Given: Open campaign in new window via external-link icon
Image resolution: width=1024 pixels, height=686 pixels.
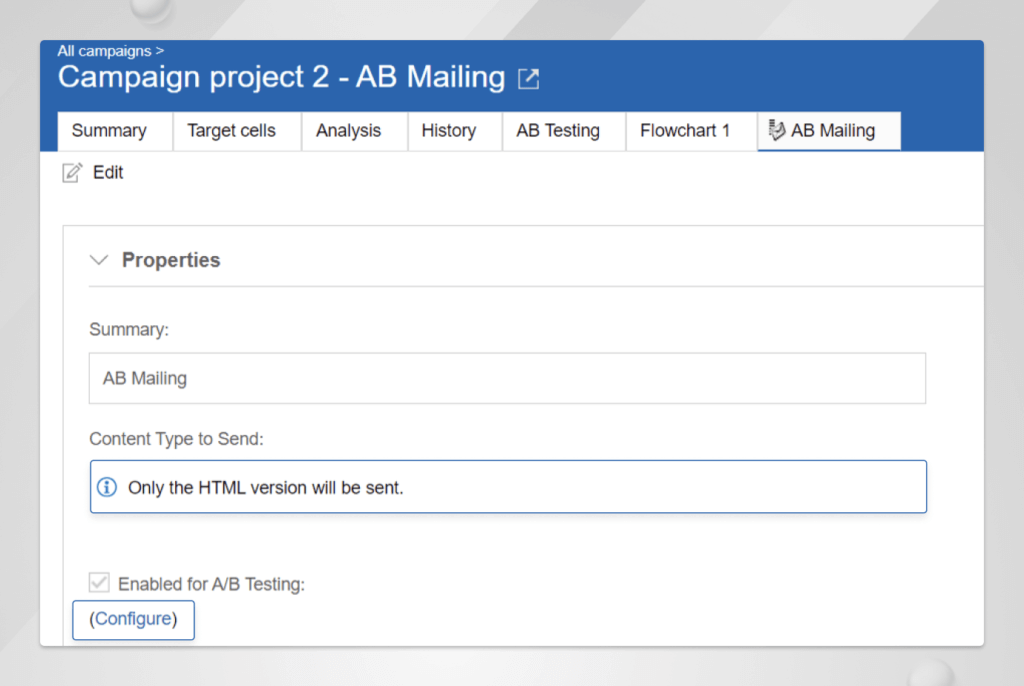Looking at the screenshot, I should pyautogui.click(x=527, y=78).
